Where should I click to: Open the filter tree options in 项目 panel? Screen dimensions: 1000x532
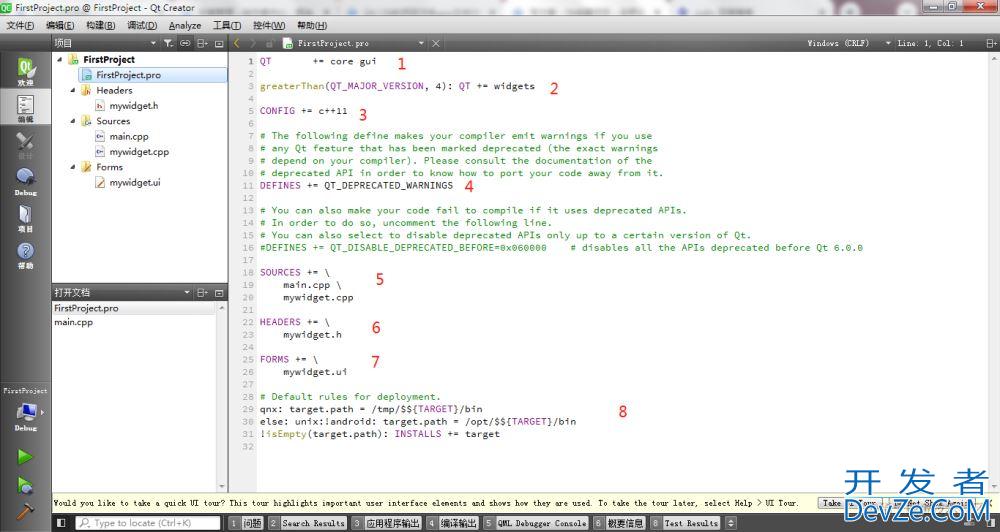(x=168, y=43)
